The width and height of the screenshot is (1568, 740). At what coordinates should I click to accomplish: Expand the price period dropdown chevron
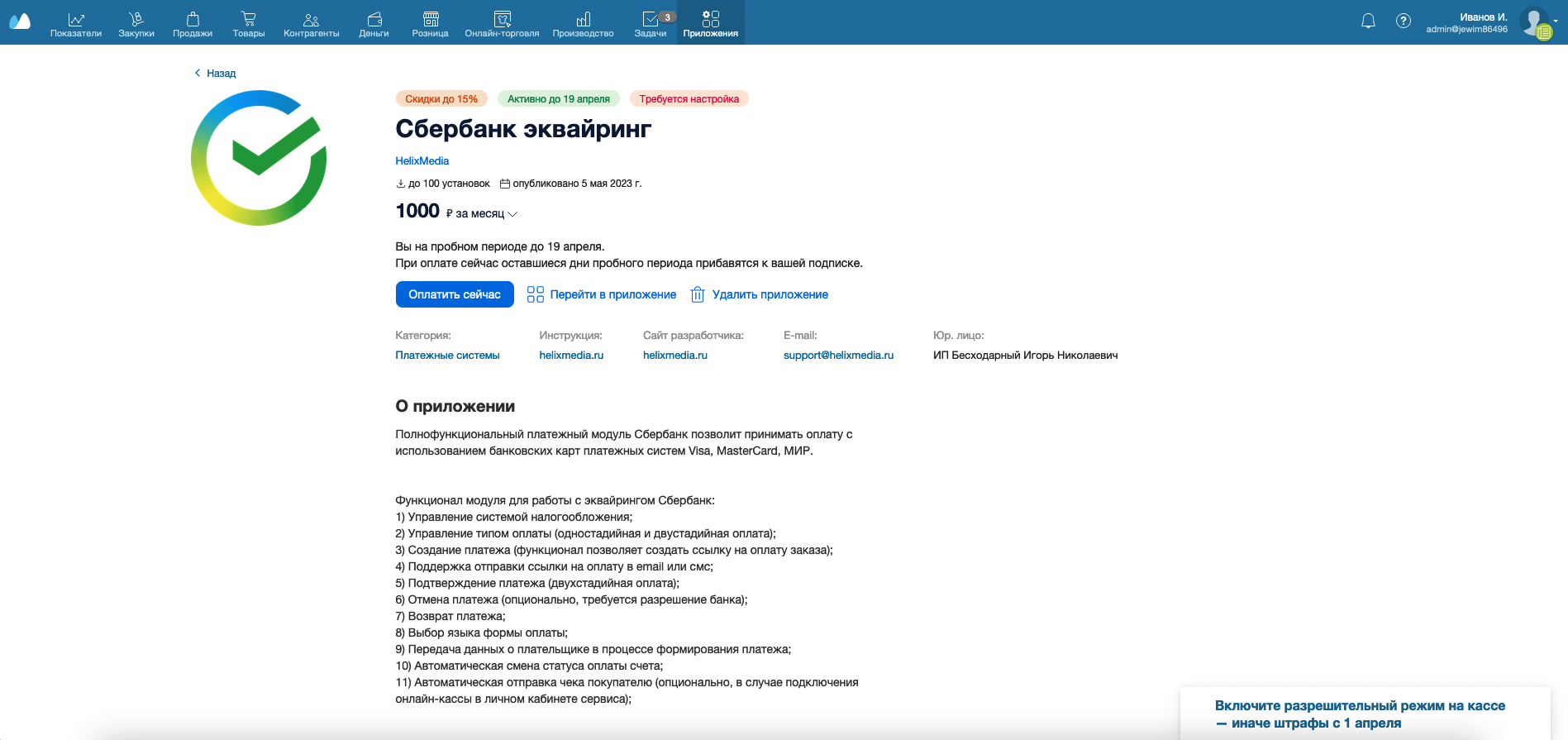point(512,214)
